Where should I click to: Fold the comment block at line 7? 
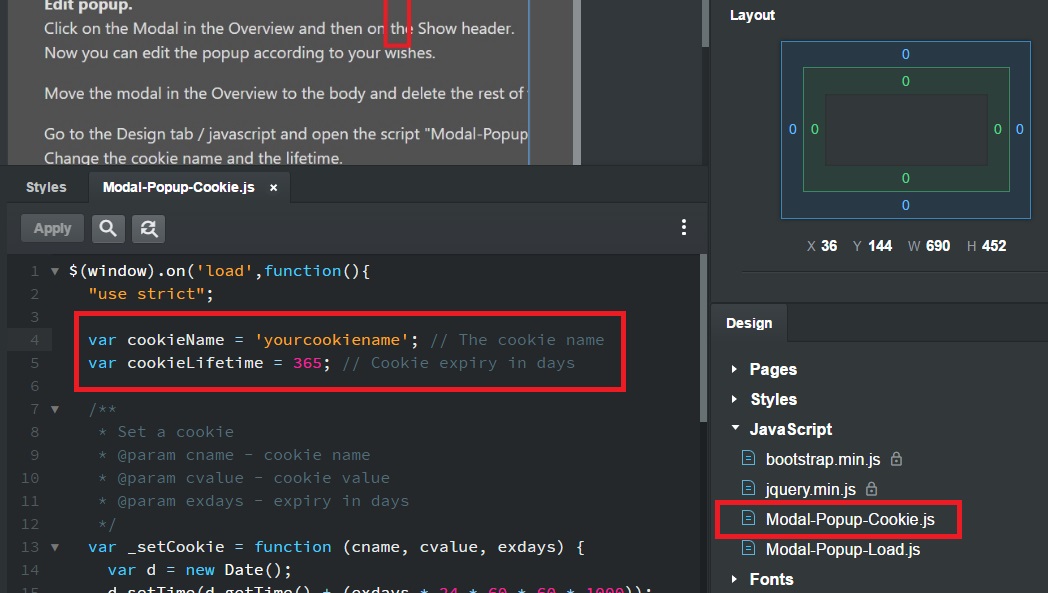pos(55,409)
